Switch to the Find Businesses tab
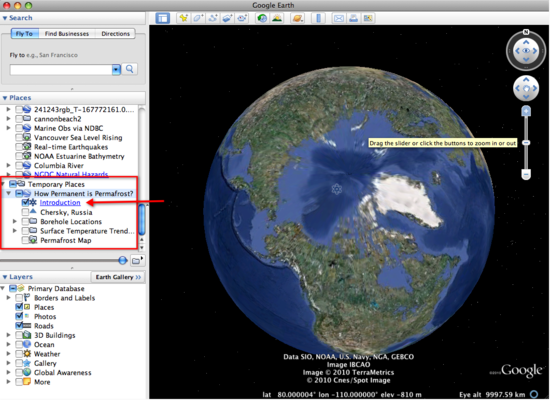Viewport: 550px width, 400px height. (67, 34)
